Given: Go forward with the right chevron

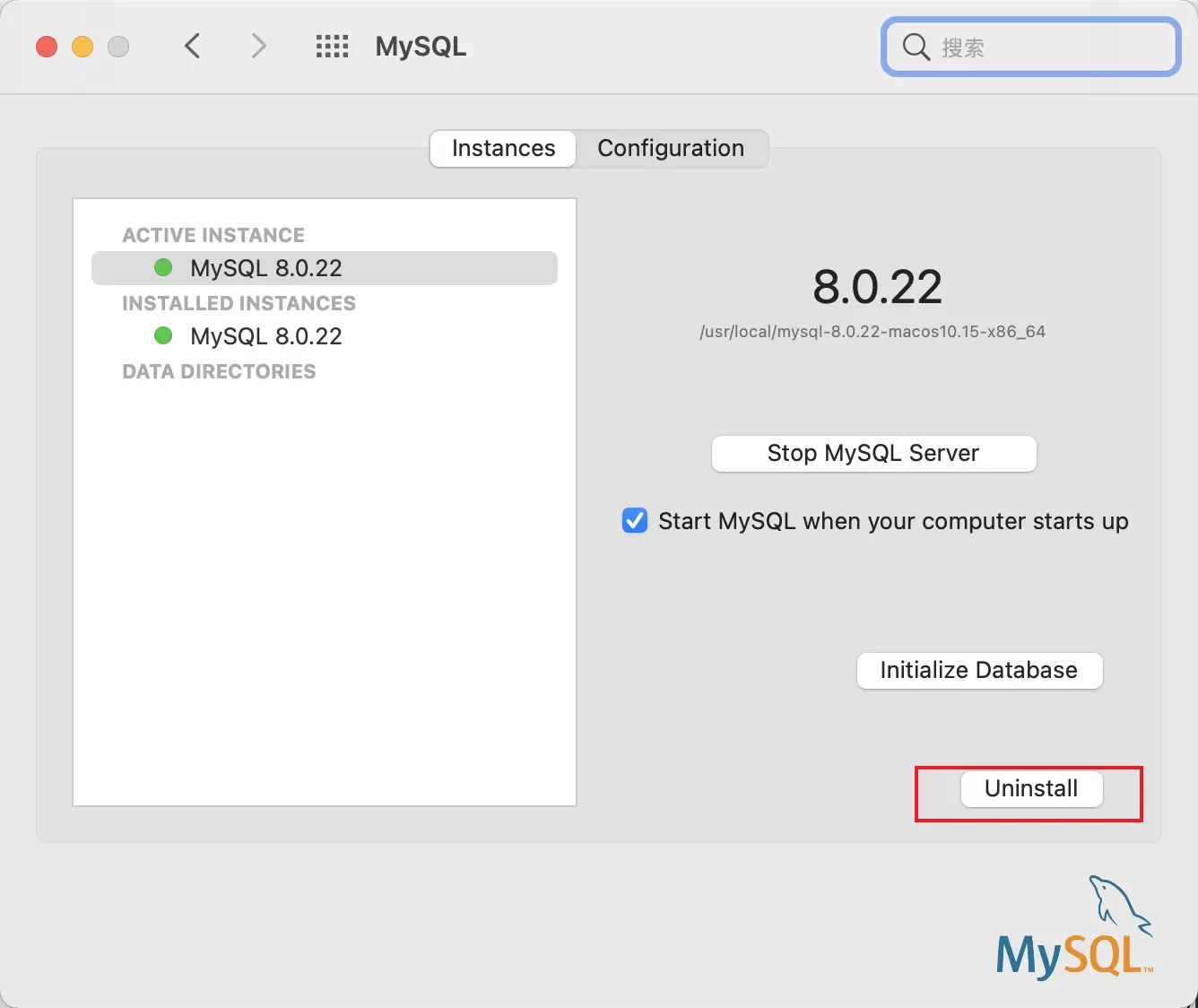Looking at the screenshot, I should (258, 46).
